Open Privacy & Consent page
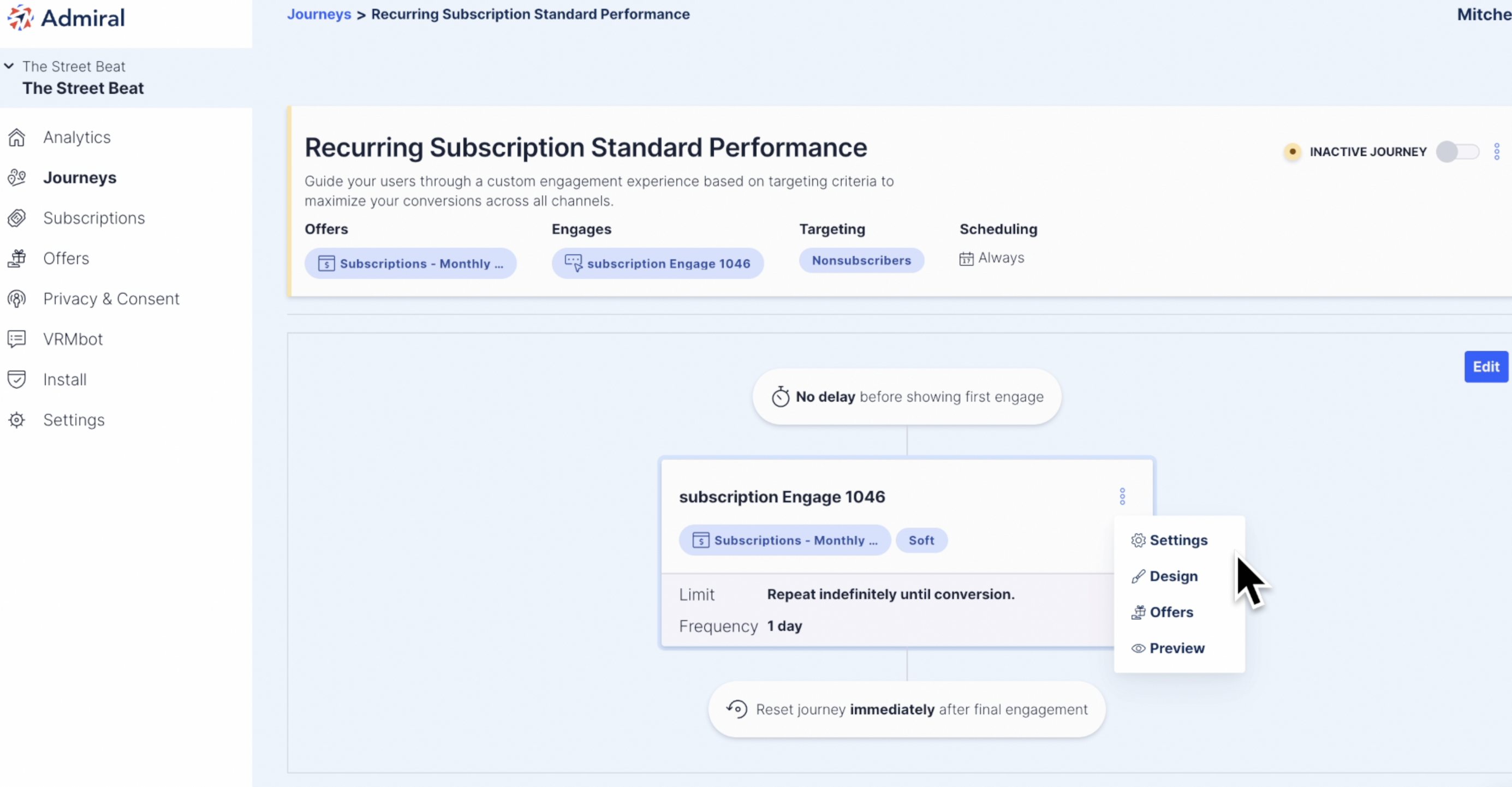Screen dimensions: 1512x787 pos(111,299)
